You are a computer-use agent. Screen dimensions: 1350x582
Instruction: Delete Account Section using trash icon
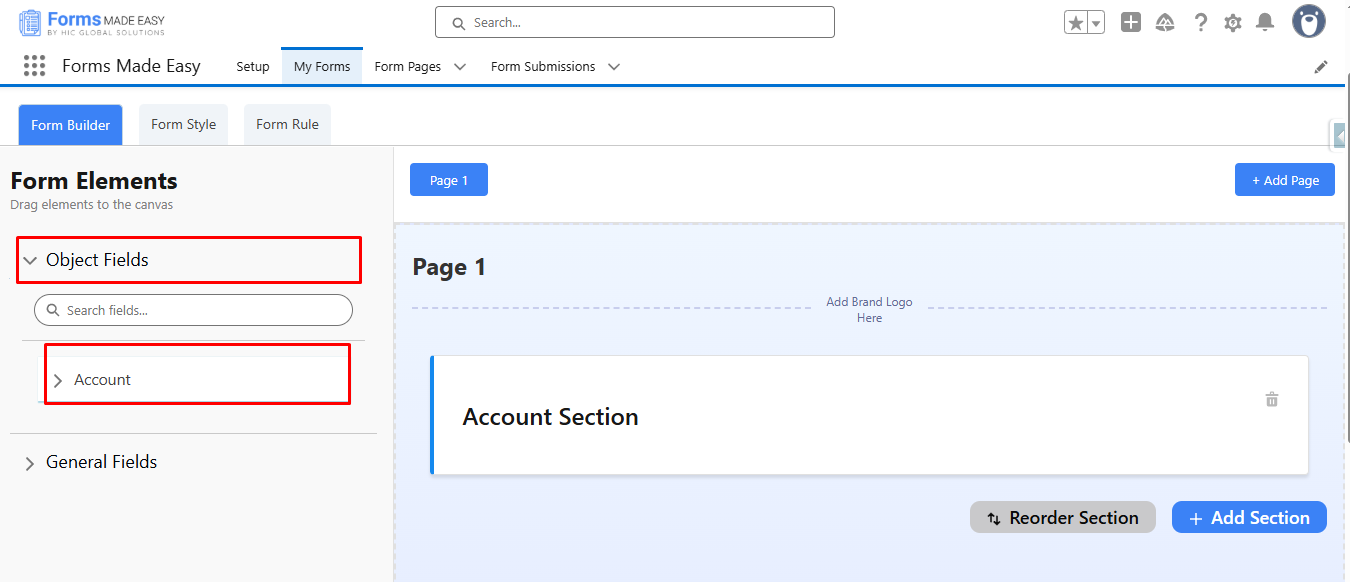(1272, 400)
